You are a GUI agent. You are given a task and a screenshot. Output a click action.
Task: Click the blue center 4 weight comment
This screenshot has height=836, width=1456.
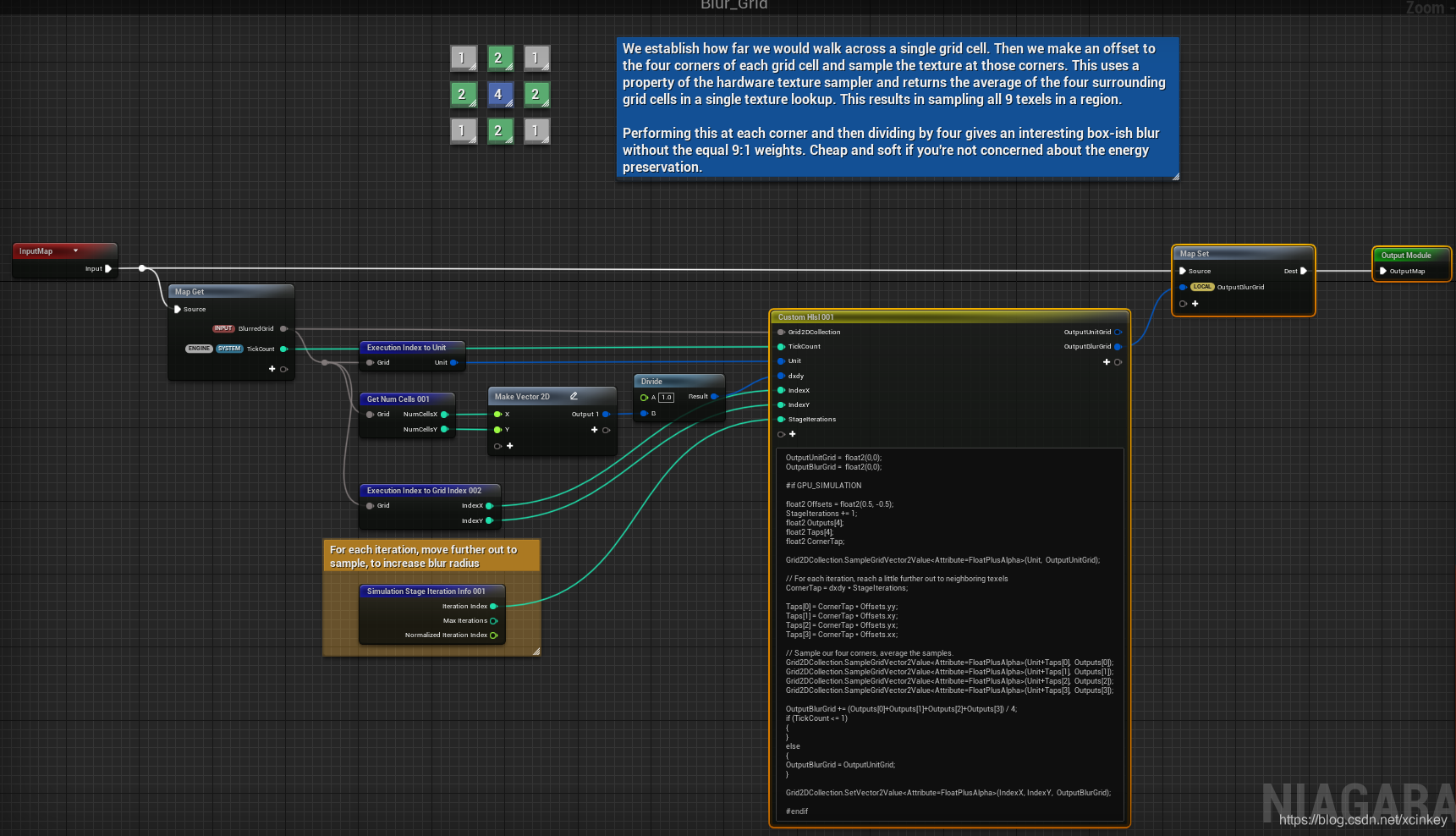pos(498,94)
